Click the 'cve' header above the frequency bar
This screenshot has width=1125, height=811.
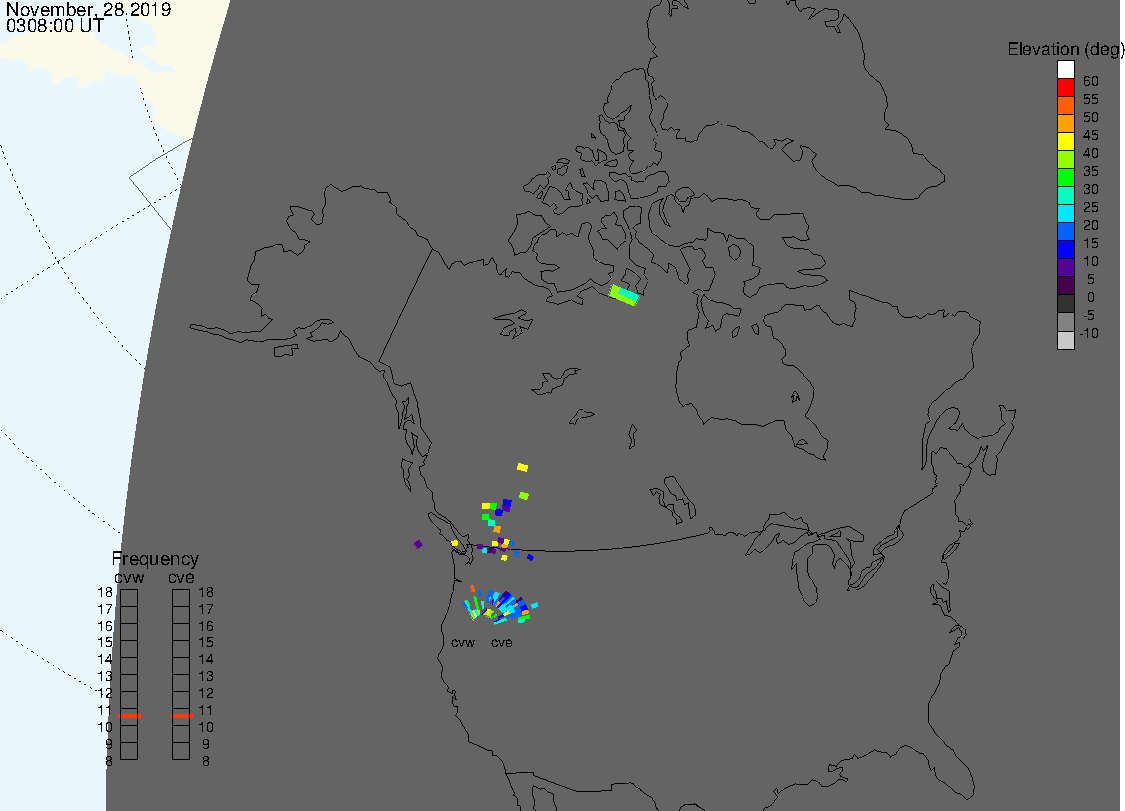tap(182, 578)
